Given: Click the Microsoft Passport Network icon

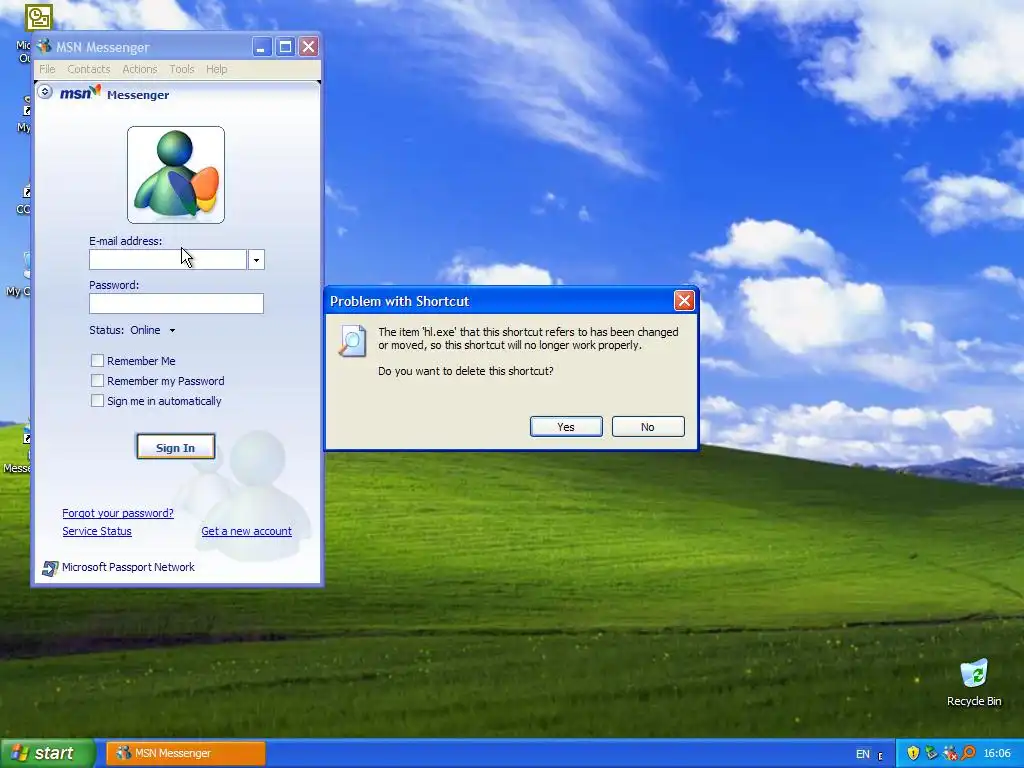Looking at the screenshot, I should pyautogui.click(x=50, y=568).
